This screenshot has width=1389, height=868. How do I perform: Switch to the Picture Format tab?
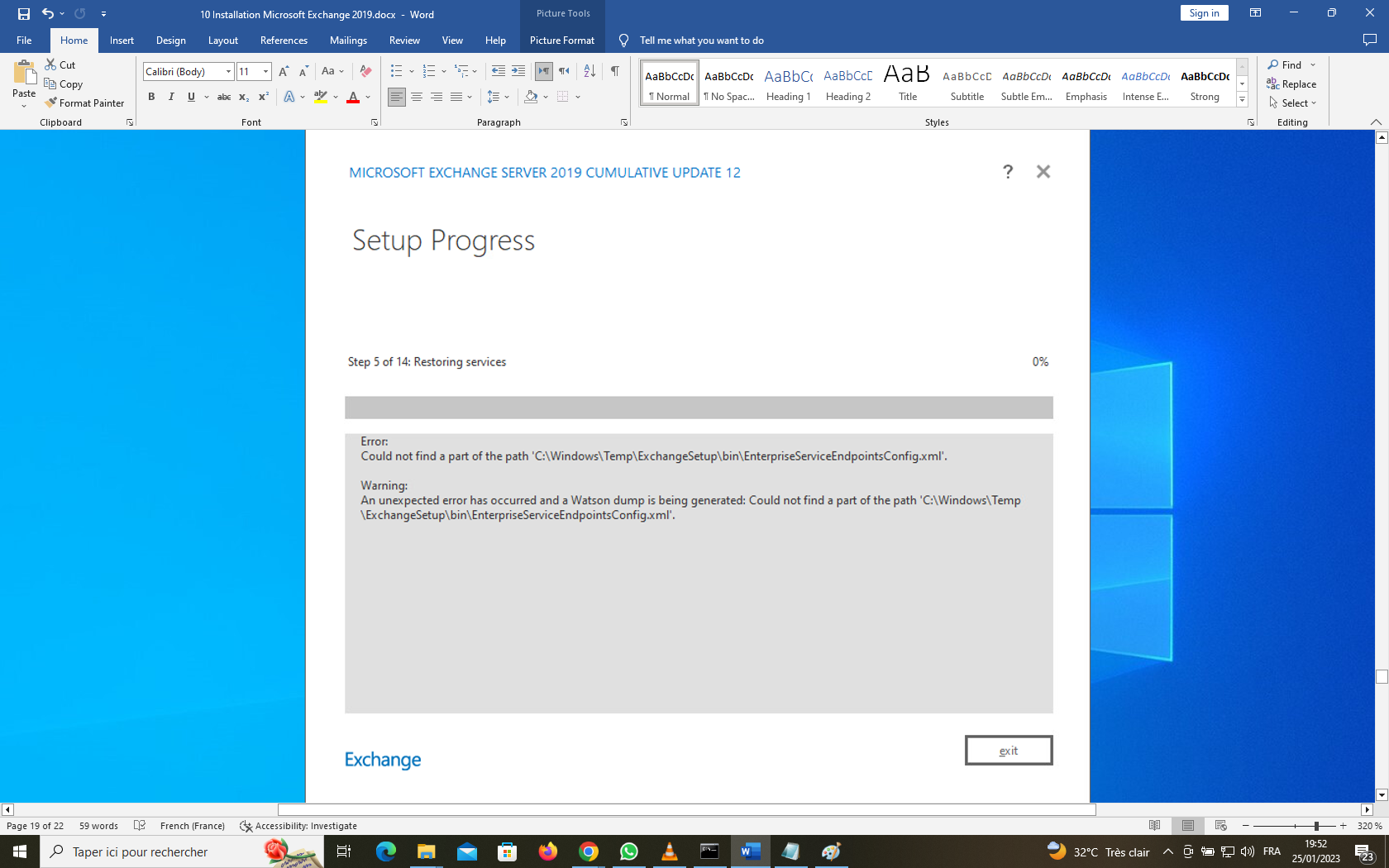click(562, 40)
